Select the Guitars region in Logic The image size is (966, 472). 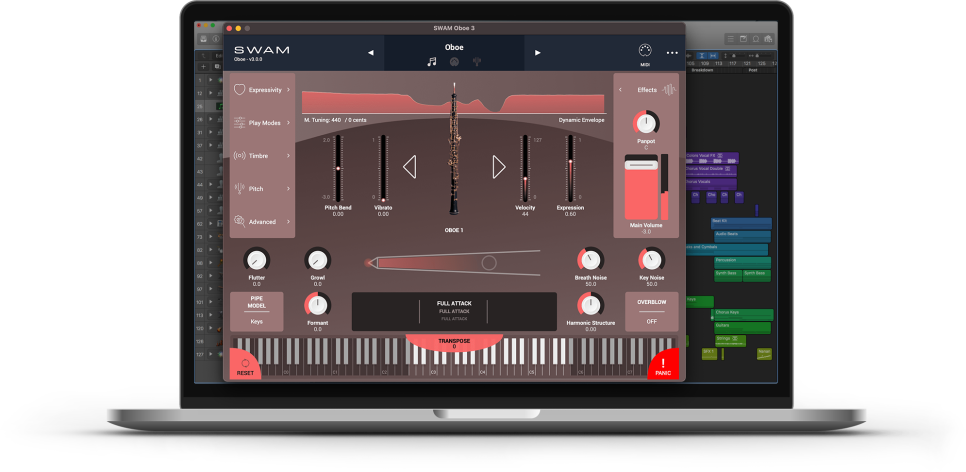click(x=742, y=327)
